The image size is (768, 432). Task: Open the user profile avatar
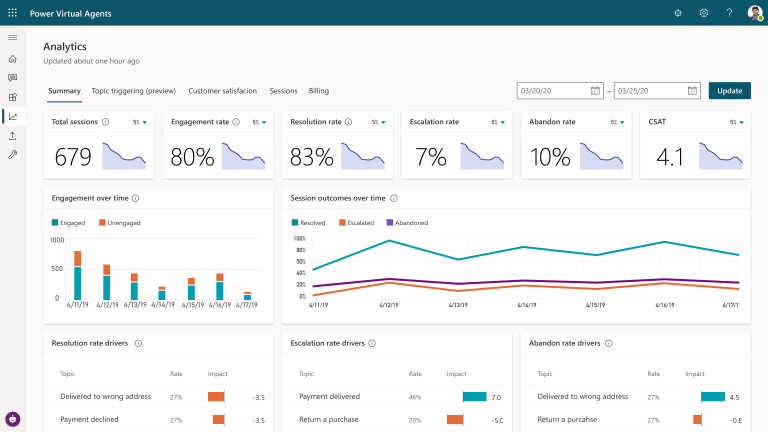[x=754, y=13]
